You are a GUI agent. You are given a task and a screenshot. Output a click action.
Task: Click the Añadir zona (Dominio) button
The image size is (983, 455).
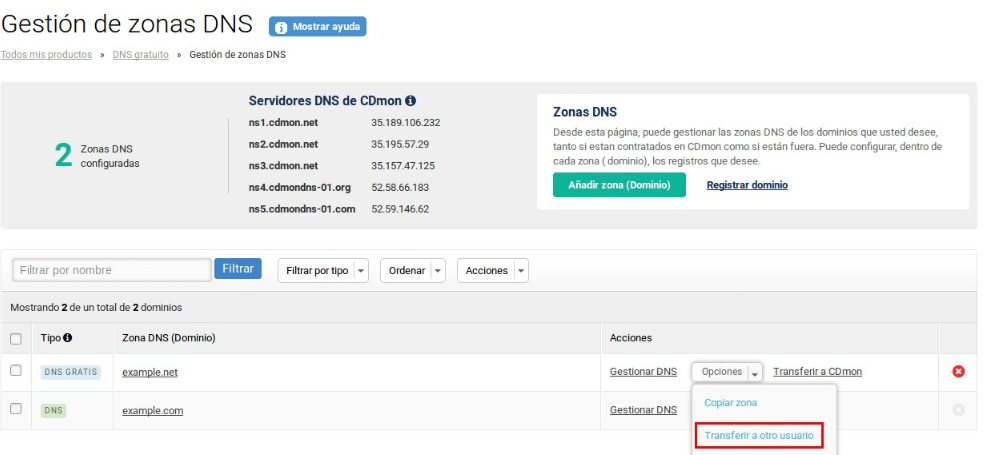[619, 185]
